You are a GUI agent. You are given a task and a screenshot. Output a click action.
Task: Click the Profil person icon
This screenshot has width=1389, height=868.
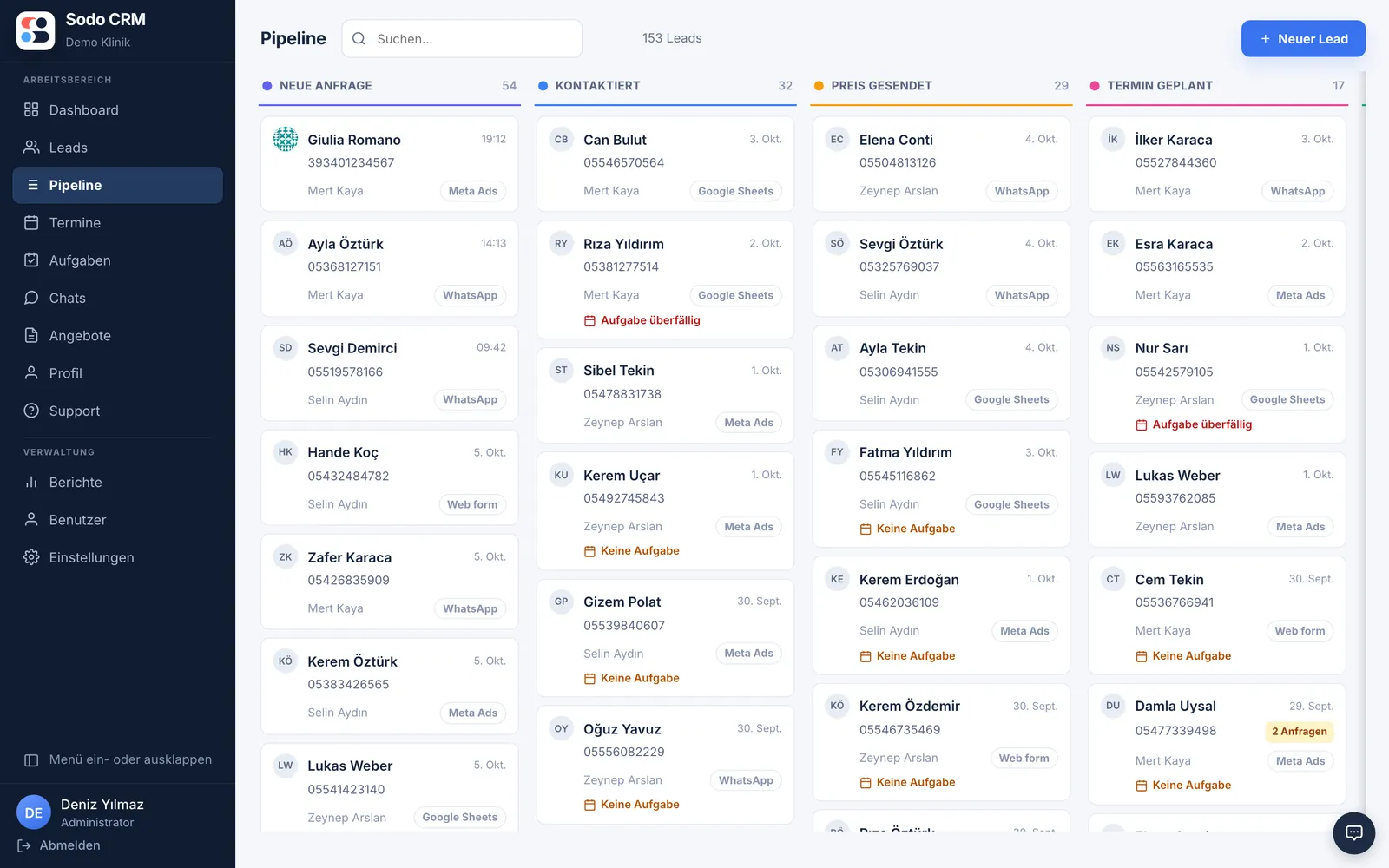tap(31, 373)
